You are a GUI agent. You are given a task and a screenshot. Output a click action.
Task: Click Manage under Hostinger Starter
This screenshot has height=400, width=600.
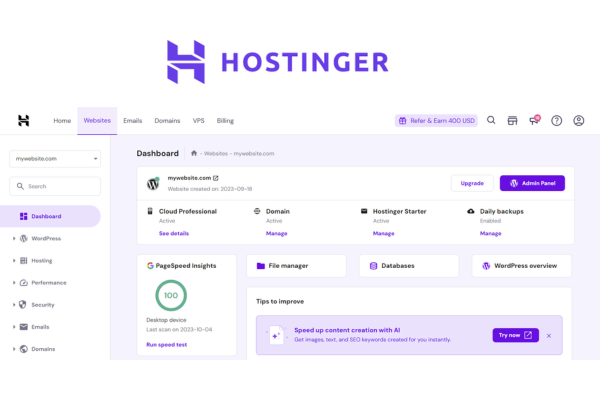[x=383, y=233]
